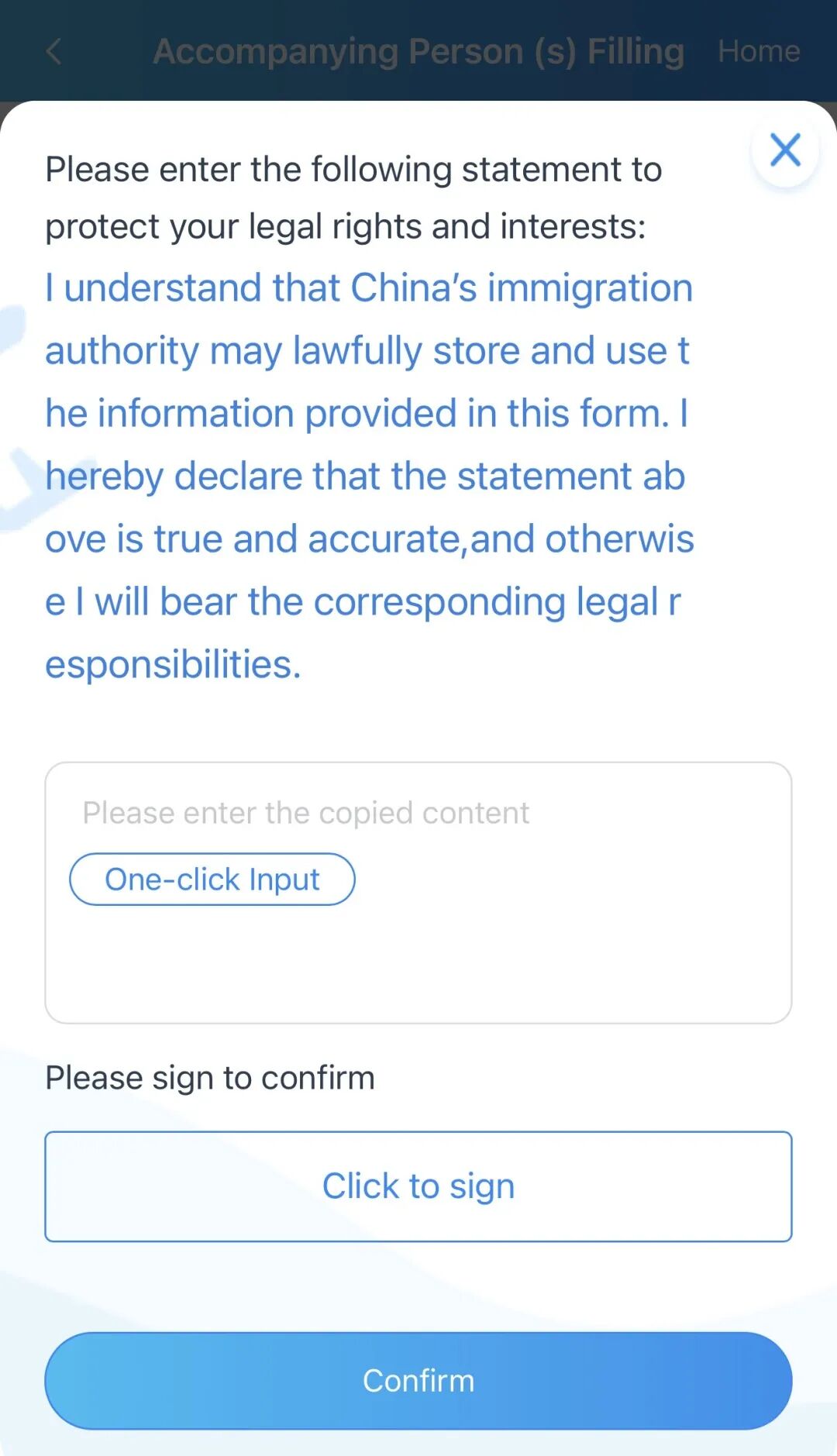
Task: Click the 'Please enter the copied content' placeholder
Action: point(306,813)
